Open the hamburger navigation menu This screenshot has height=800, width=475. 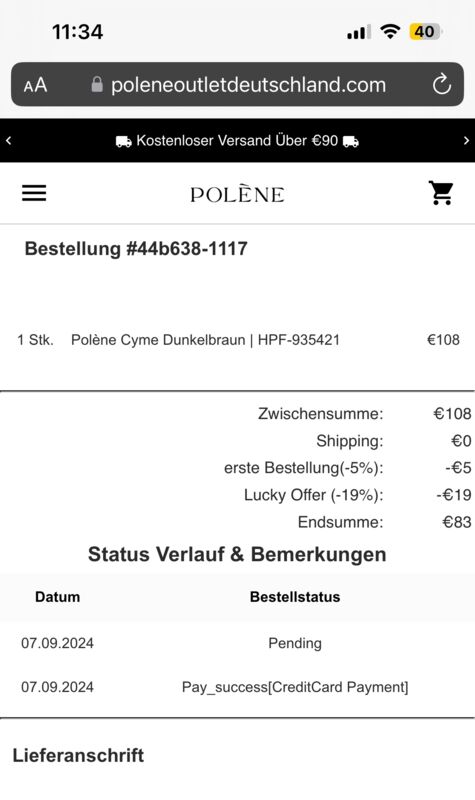pyautogui.click(x=34, y=193)
